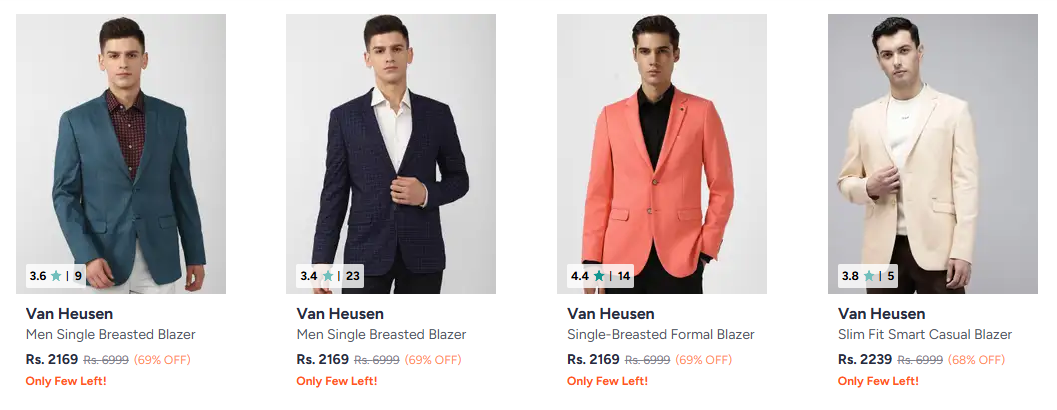
Task: Open the cream beige blazer product image
Action: pos(932,150)
